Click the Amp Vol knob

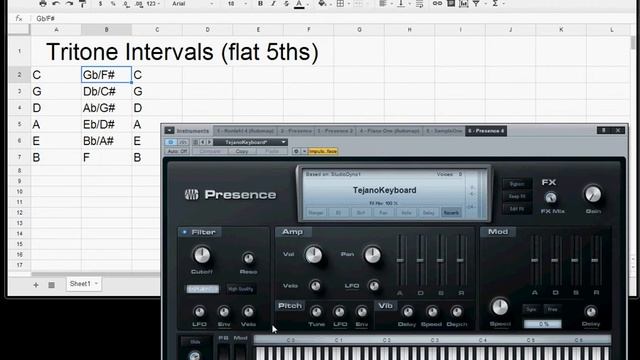[x=313, y=255]
